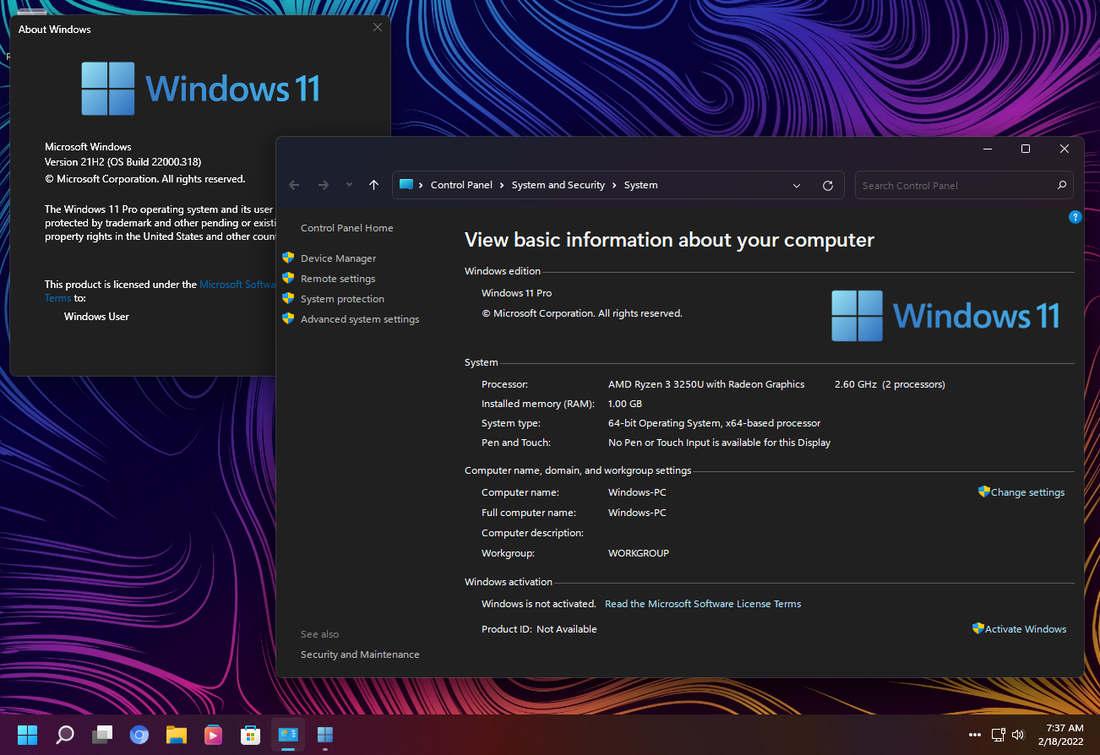
Task: Click the shield icon beside Remote settings
Action: tap(288, 278)
